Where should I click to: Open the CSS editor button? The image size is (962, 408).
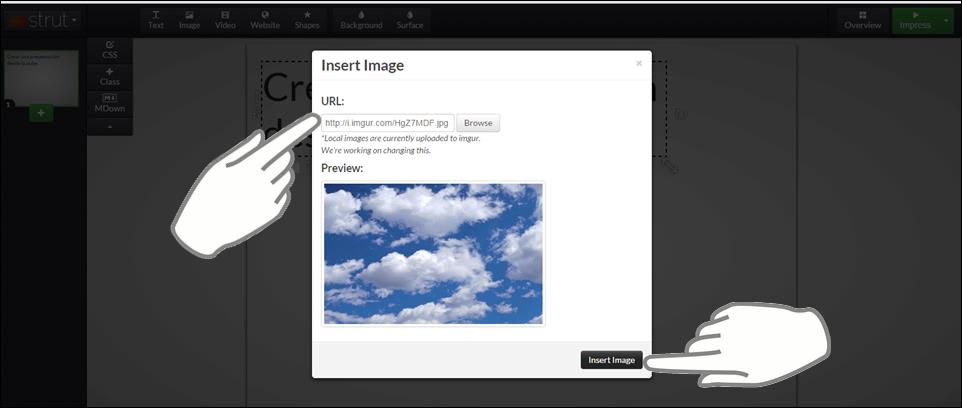pyautogui.click(x=110, y=50)
